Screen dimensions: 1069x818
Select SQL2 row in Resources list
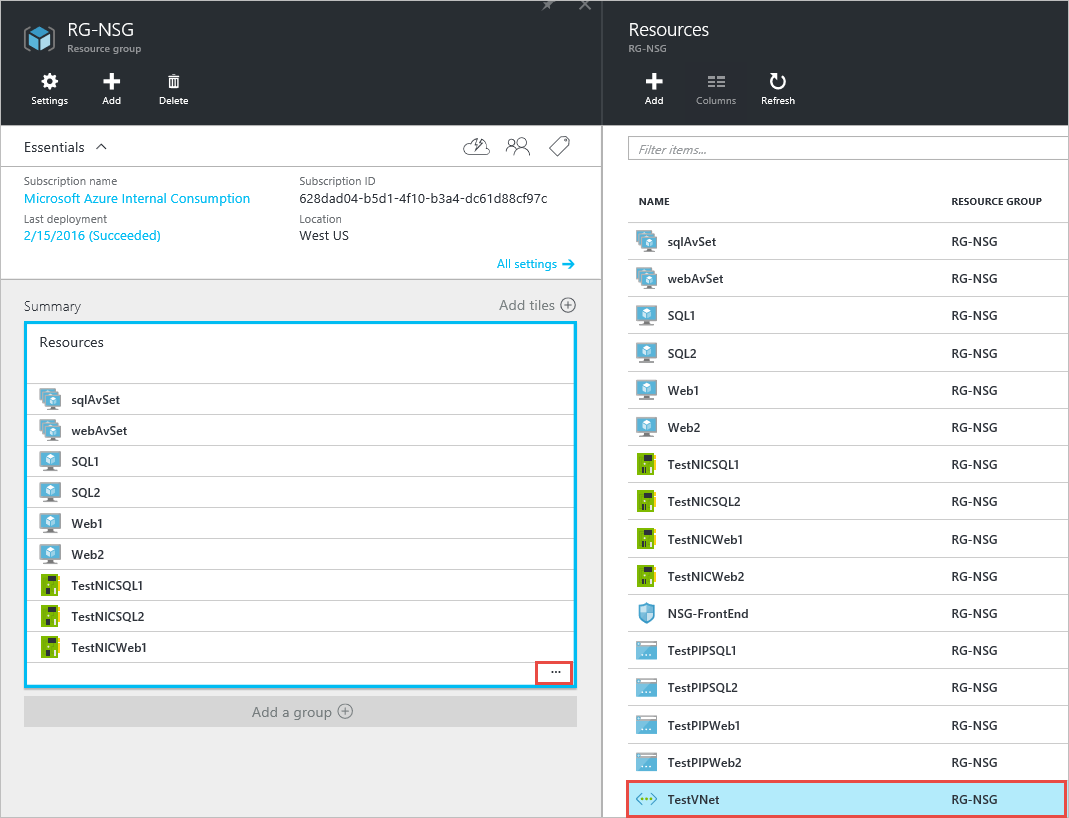click(x=848, y=353)
